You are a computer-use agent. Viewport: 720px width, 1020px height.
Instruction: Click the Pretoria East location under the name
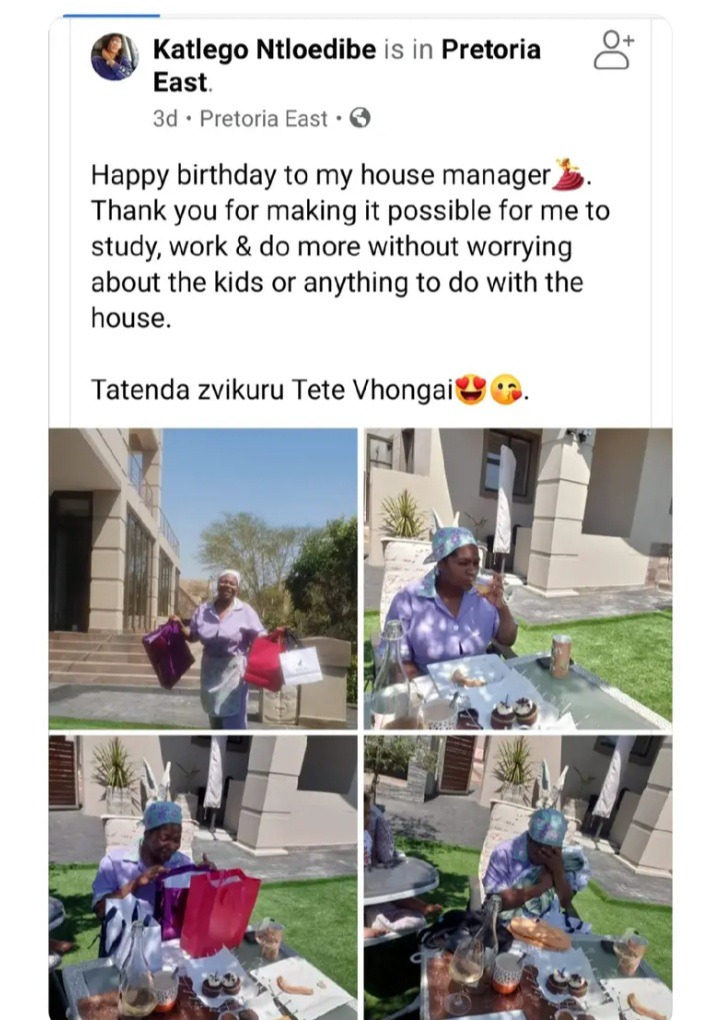coord(263,118)
